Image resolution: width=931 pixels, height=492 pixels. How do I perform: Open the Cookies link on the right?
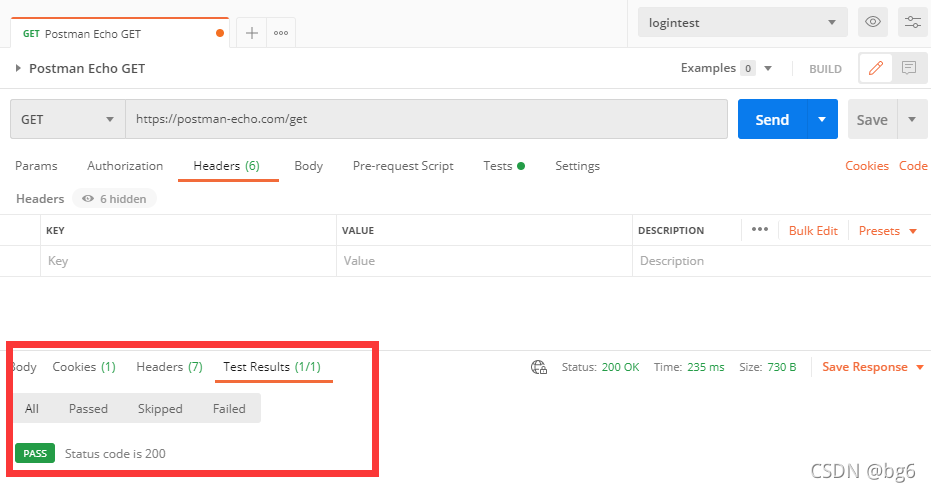coord(867,166)
